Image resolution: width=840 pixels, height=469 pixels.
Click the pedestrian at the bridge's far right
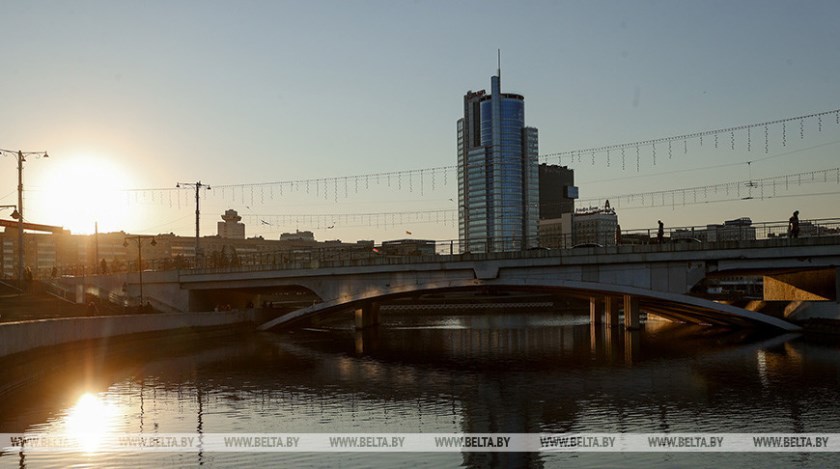(x=794, y=225)
